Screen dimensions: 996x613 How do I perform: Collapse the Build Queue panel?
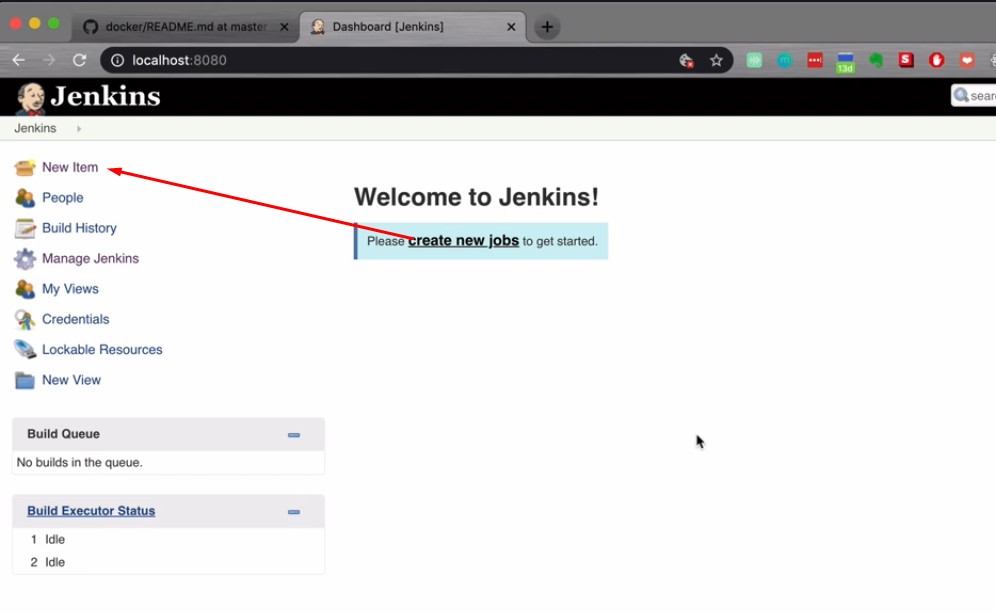click(x=294, y=434)
